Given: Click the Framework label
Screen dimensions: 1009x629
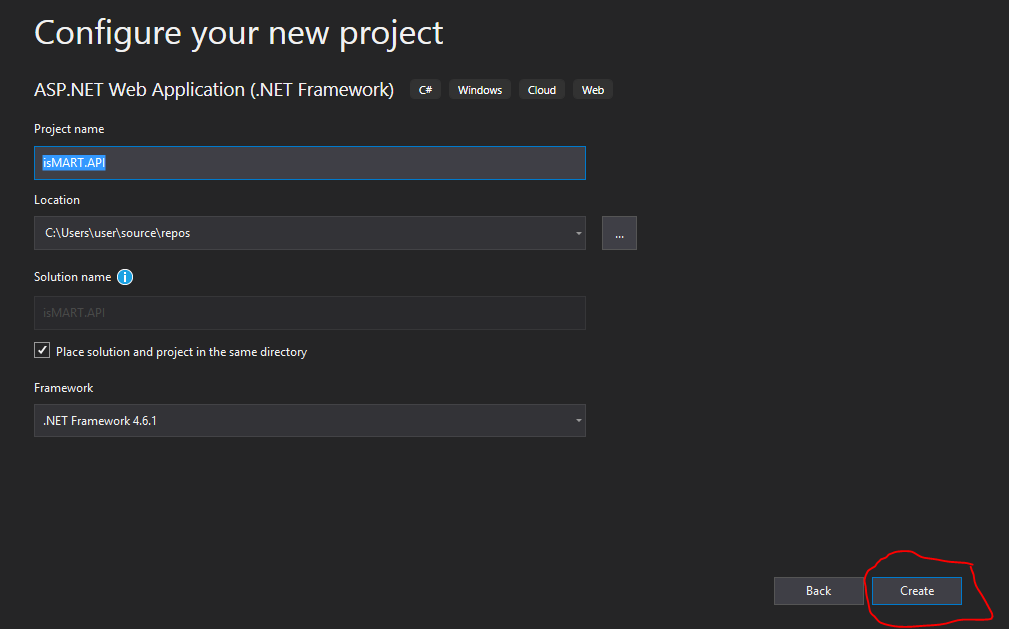Looking at the screenshot, I should (63, 388).
